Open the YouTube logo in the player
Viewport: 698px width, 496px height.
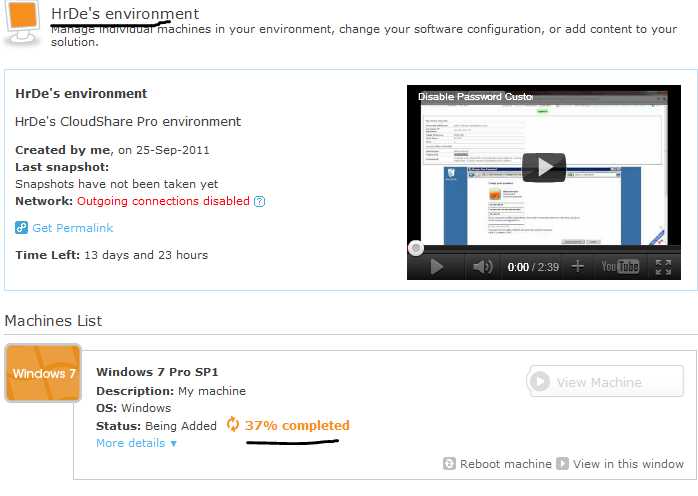point(620,267)
